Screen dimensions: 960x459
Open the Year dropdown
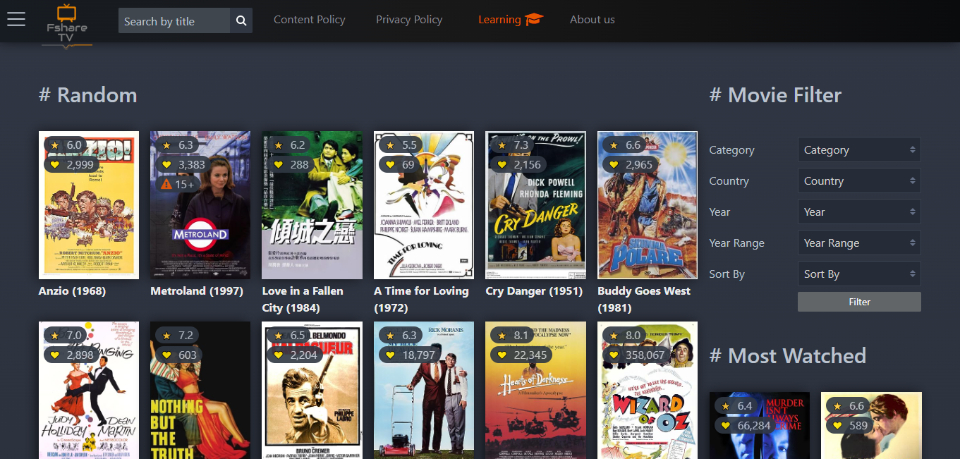coord(859,212)
